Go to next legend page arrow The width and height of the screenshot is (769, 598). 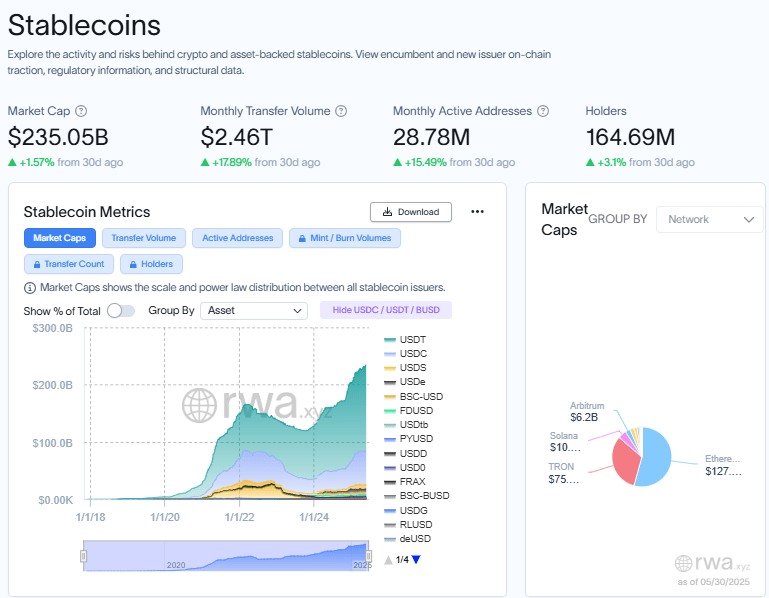[416, 560]
